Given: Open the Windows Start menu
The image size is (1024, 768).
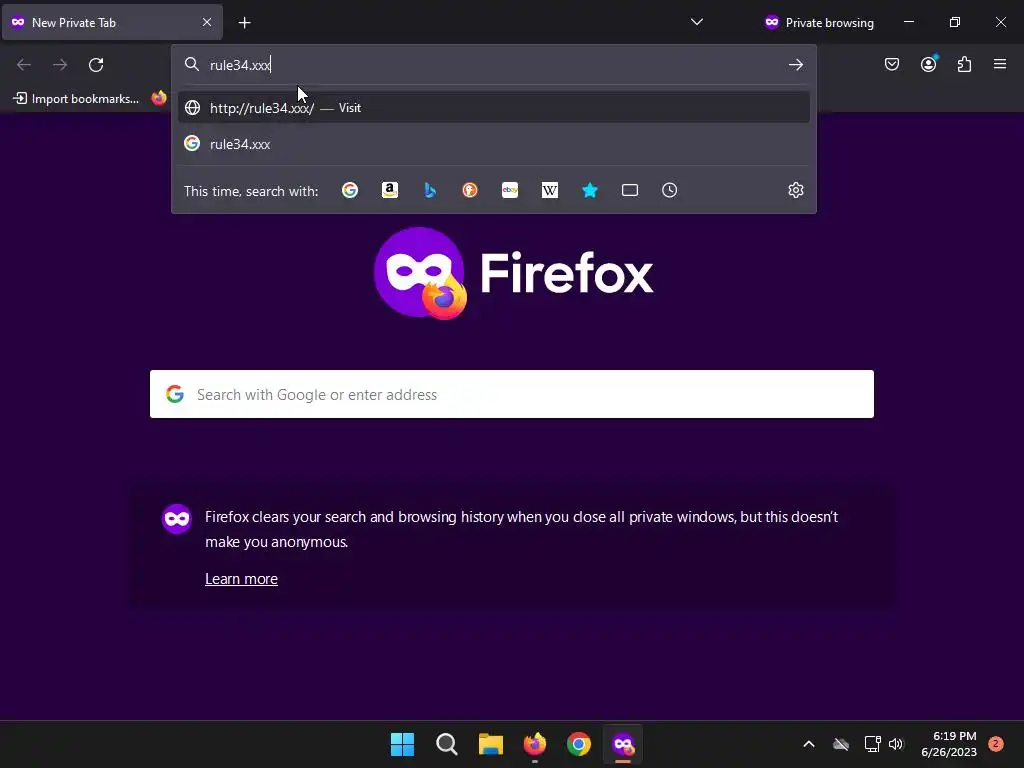Looking at the screenshot, I should tap(402, 744).
